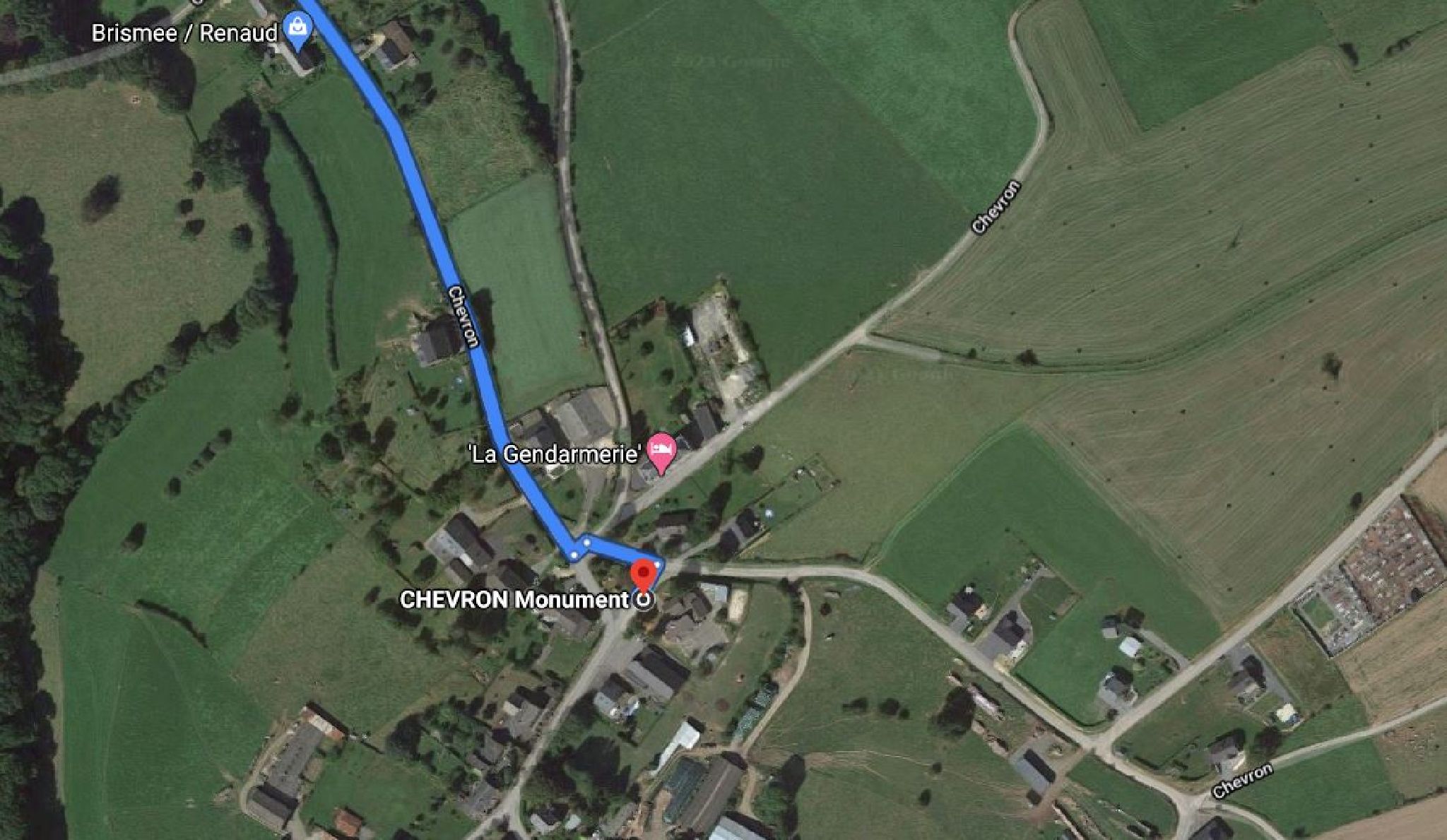Click the red CHEVRON Monument destination pin
This screenshot has width=1447, height=840.
[x=643, y=573]
